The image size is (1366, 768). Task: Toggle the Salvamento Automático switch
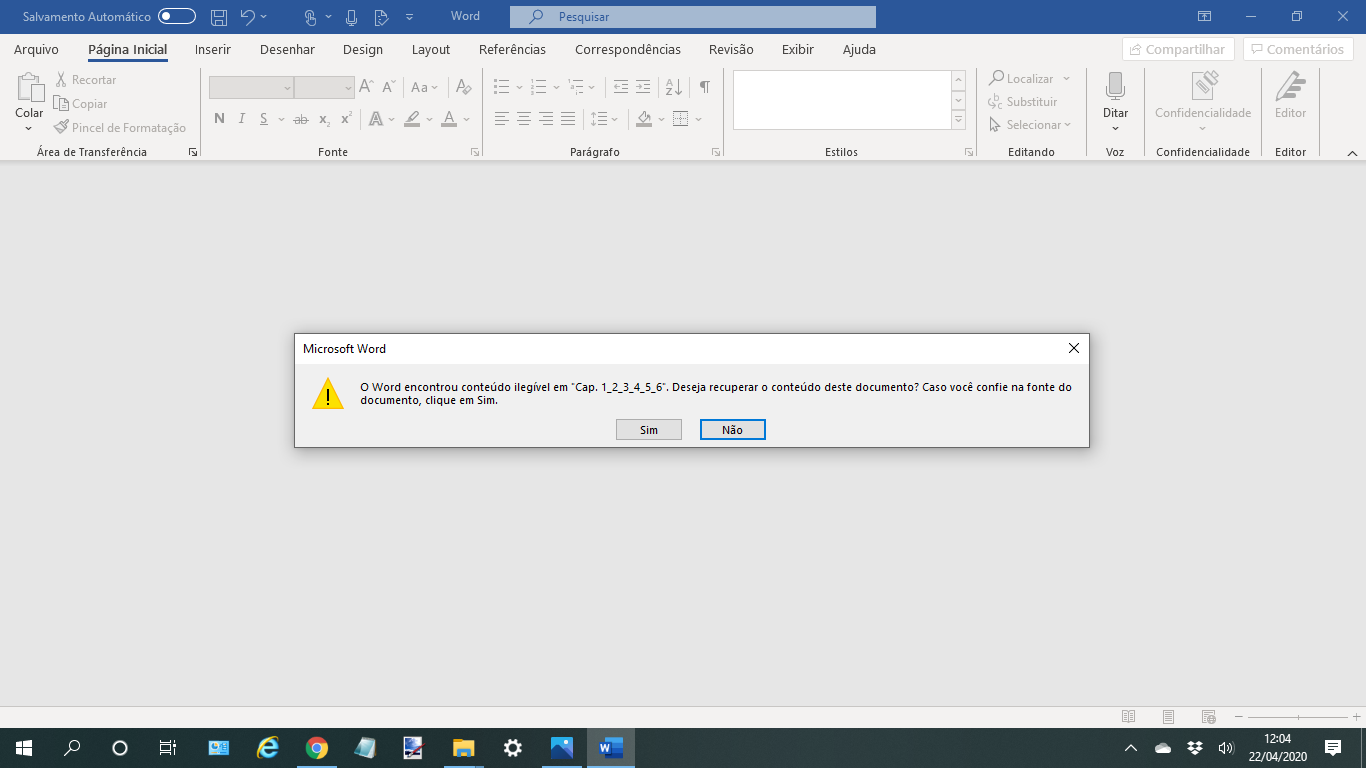(x=177, y=17)
